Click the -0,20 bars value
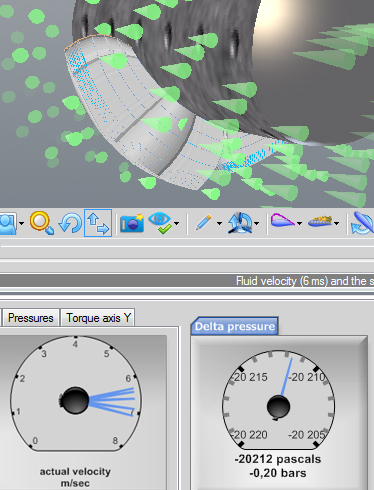374x490 pixels. (x=278, y=473)
